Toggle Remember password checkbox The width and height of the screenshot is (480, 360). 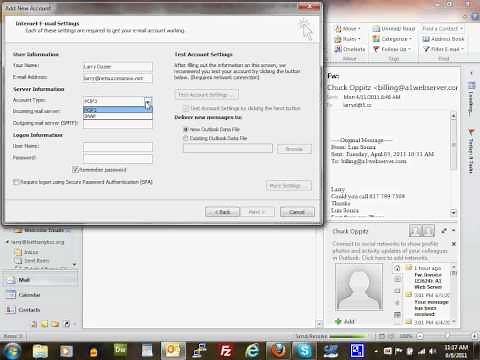point(75,170)
